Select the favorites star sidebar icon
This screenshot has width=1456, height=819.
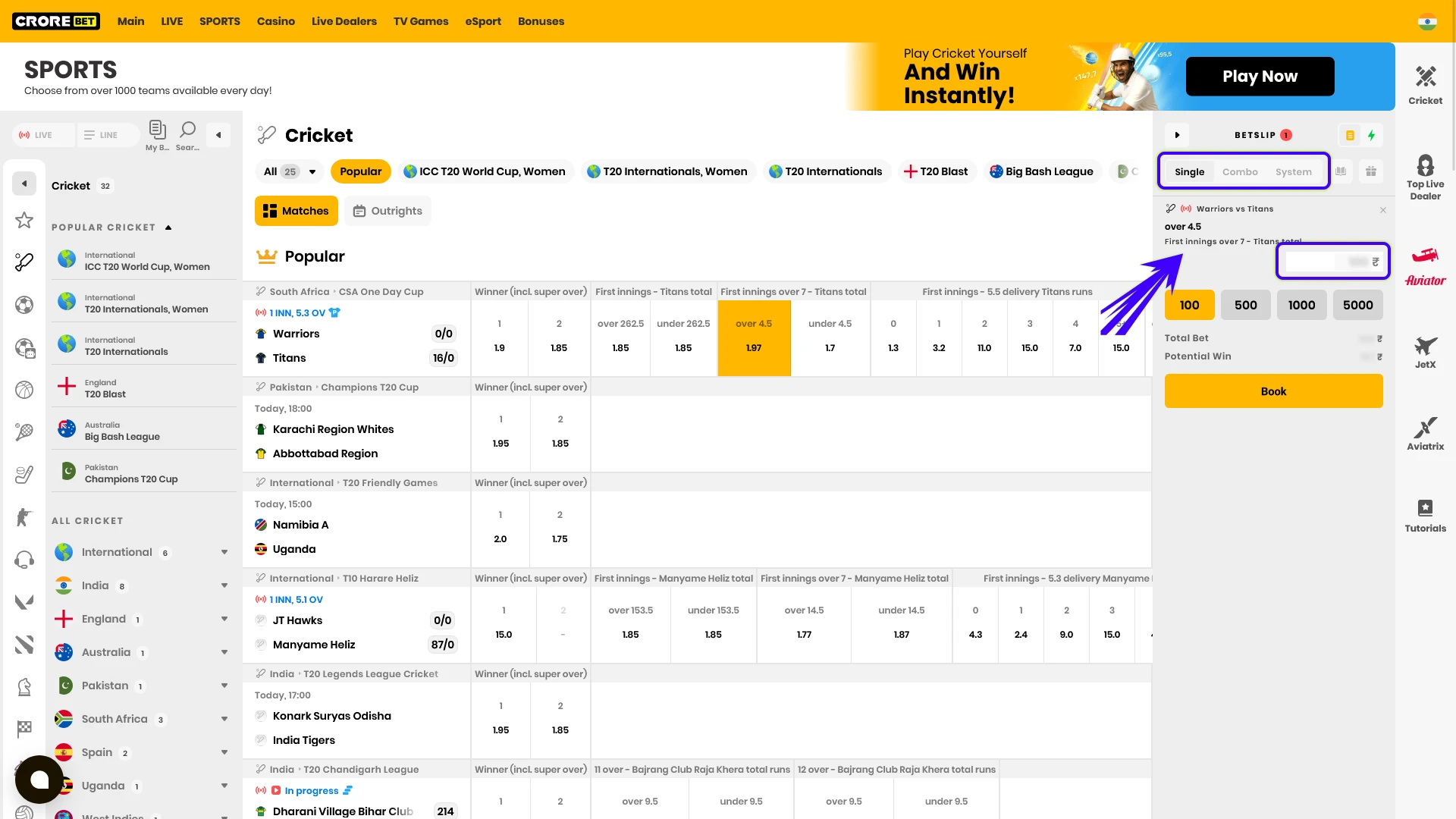click(24, 220)
